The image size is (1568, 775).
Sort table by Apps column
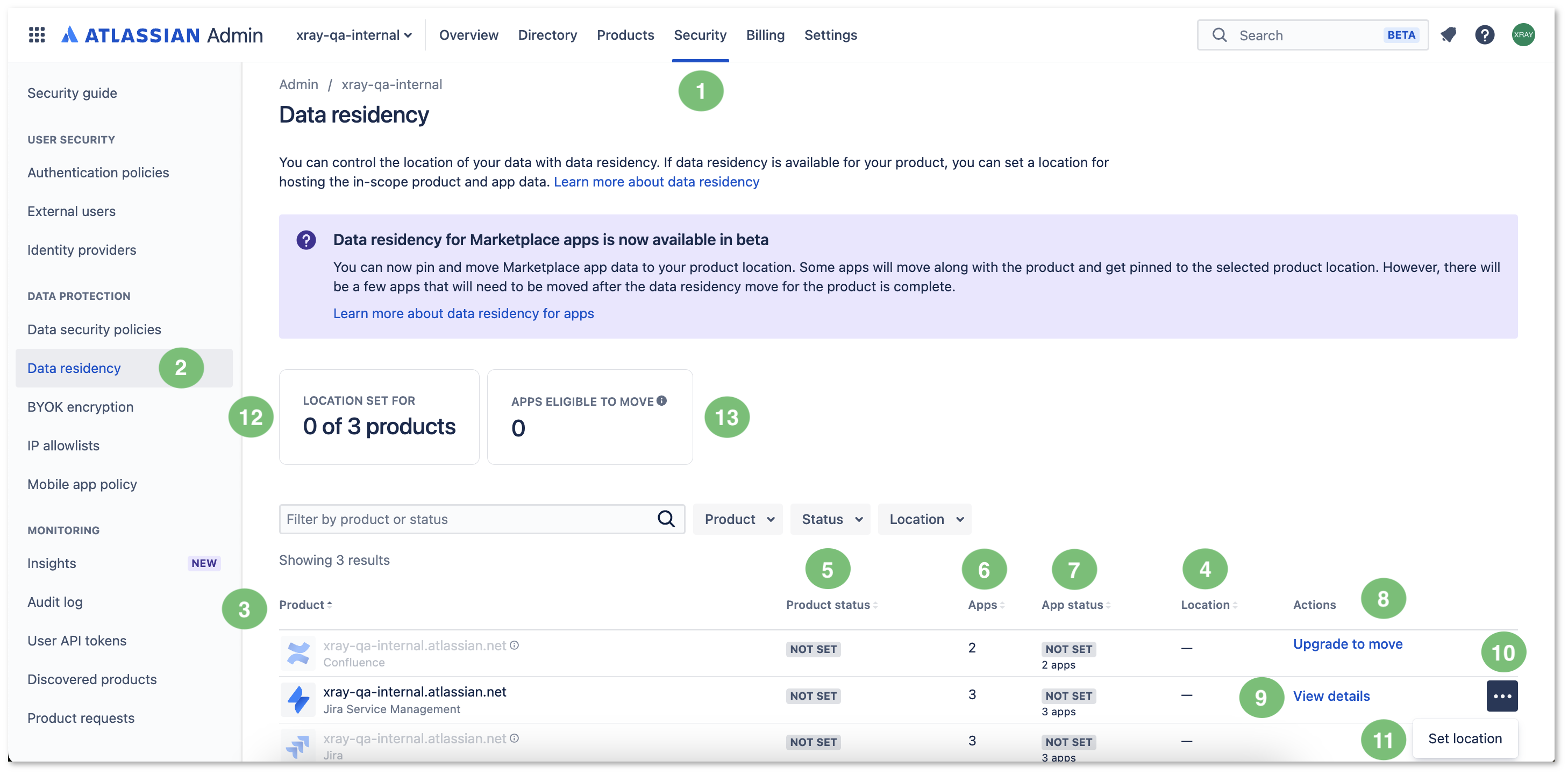(986, 605)
